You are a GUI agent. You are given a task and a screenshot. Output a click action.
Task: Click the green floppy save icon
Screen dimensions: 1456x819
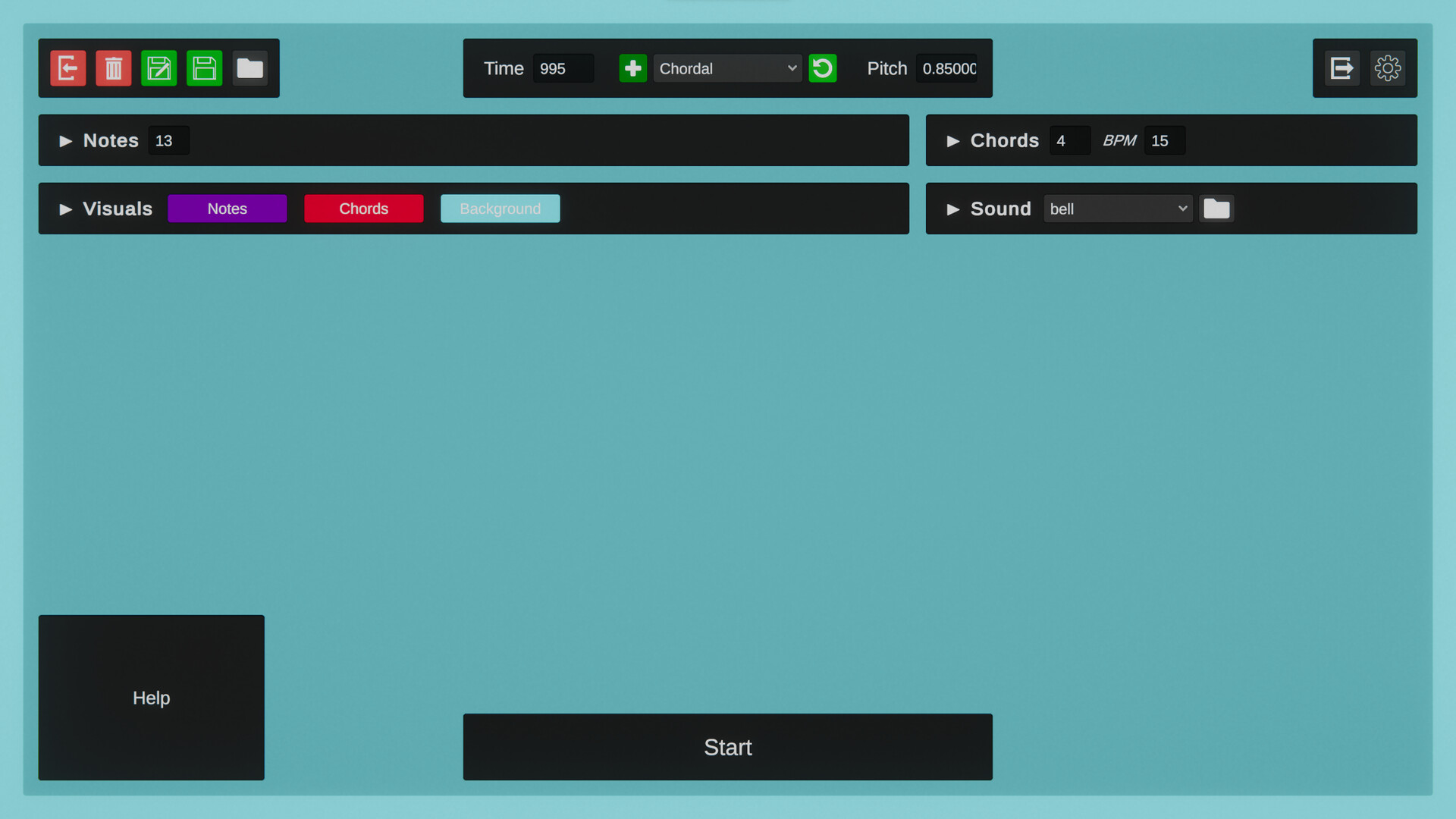click(x=204, y=68)
